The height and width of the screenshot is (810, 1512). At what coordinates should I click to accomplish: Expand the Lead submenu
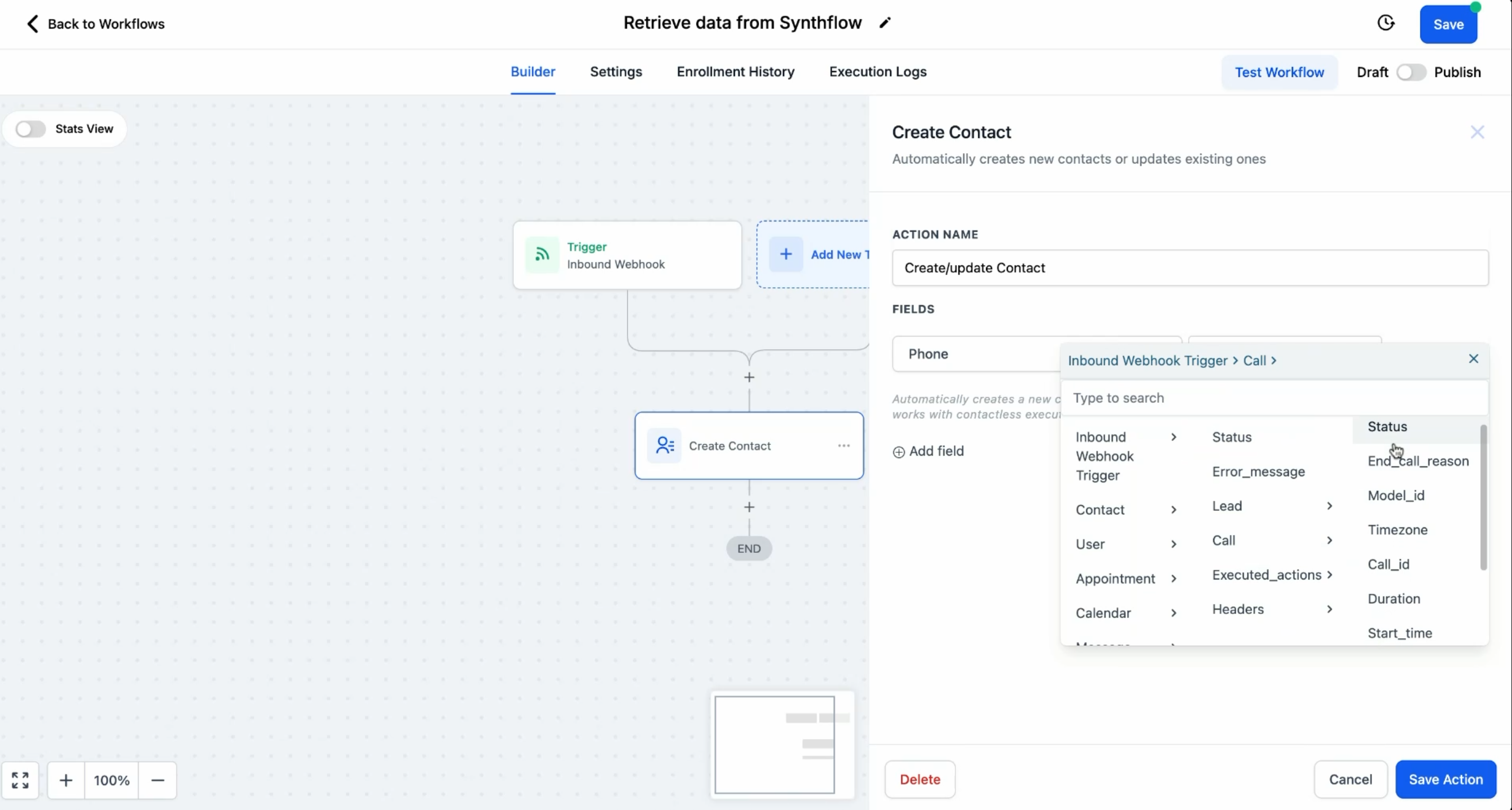click(1271, 506)
